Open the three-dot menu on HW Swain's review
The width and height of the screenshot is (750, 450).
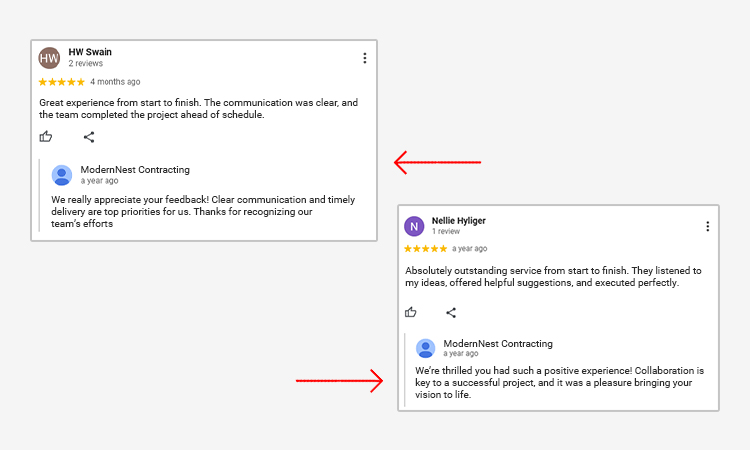point(365,58)
